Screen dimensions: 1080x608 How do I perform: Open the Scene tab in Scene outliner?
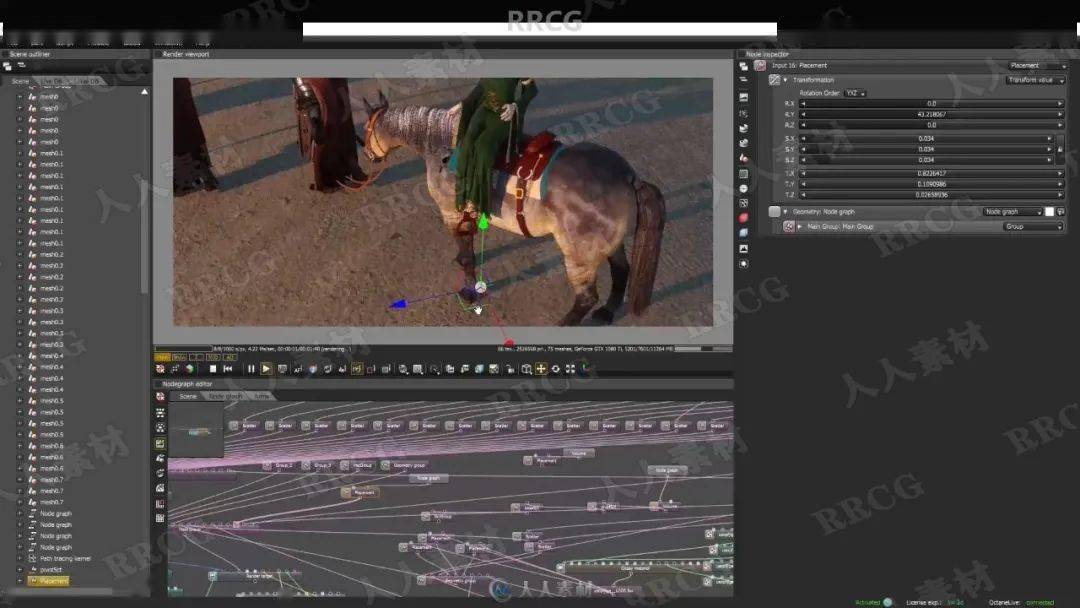click(x=20, y=81)
